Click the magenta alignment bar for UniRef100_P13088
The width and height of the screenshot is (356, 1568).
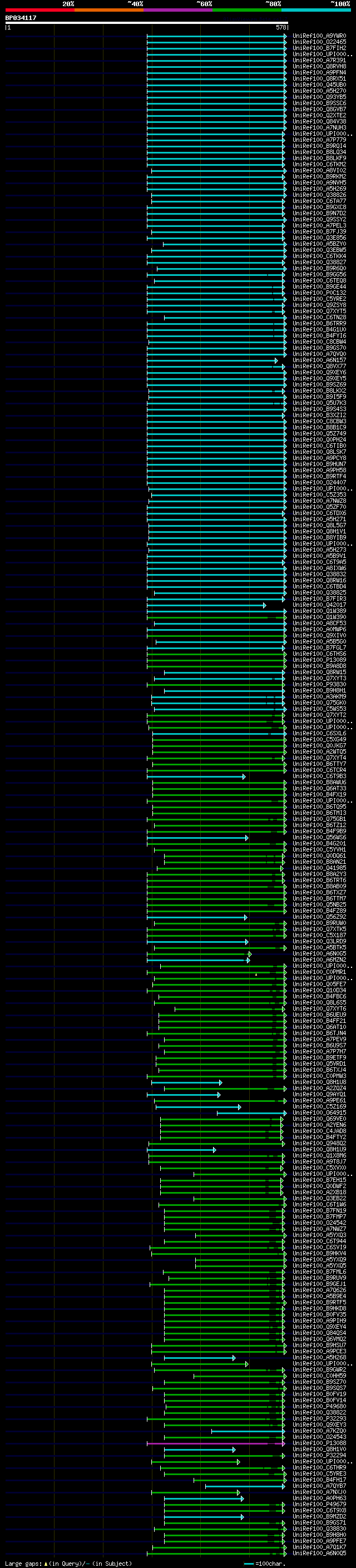pos(216,1443)
